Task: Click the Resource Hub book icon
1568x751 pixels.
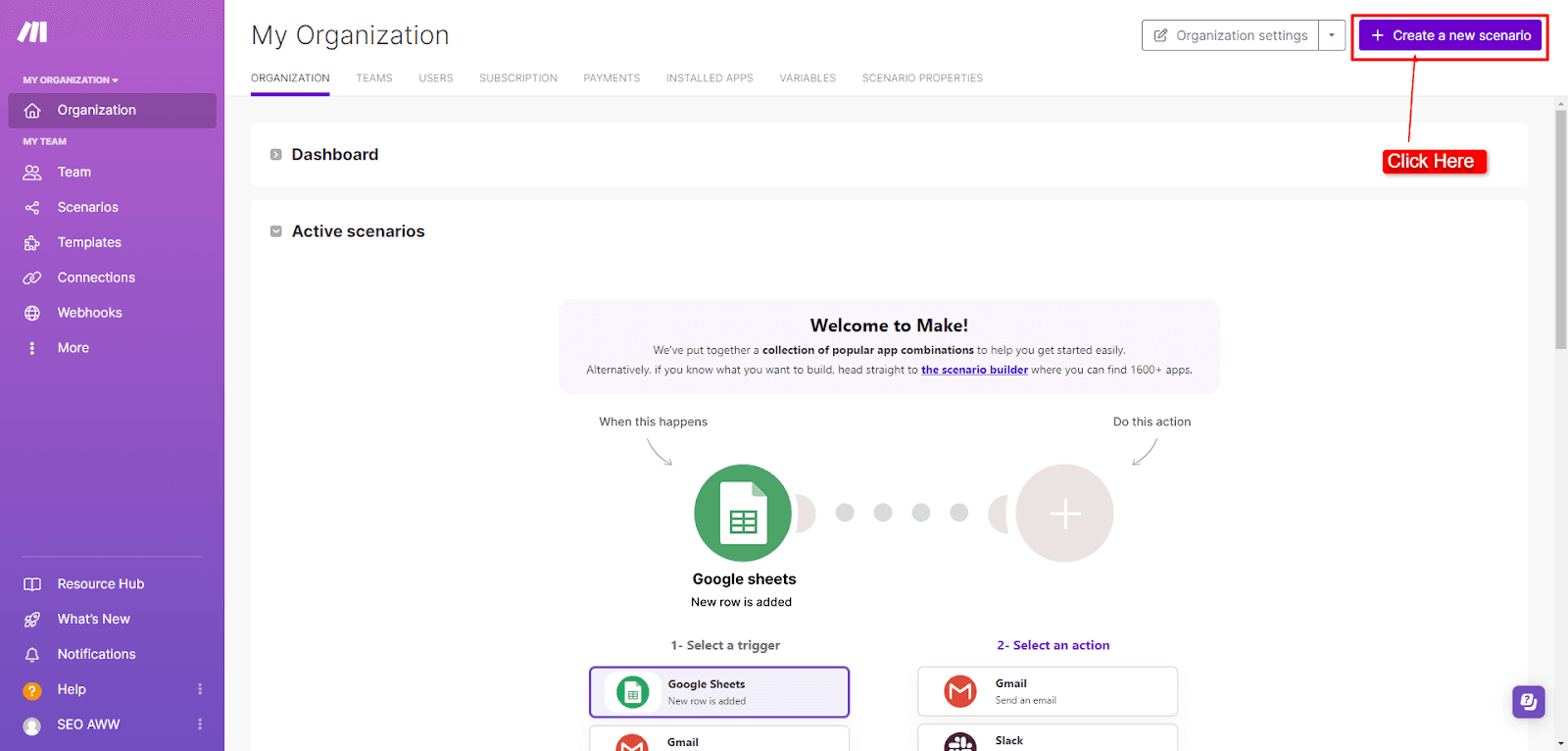Action: click(32, 584)
